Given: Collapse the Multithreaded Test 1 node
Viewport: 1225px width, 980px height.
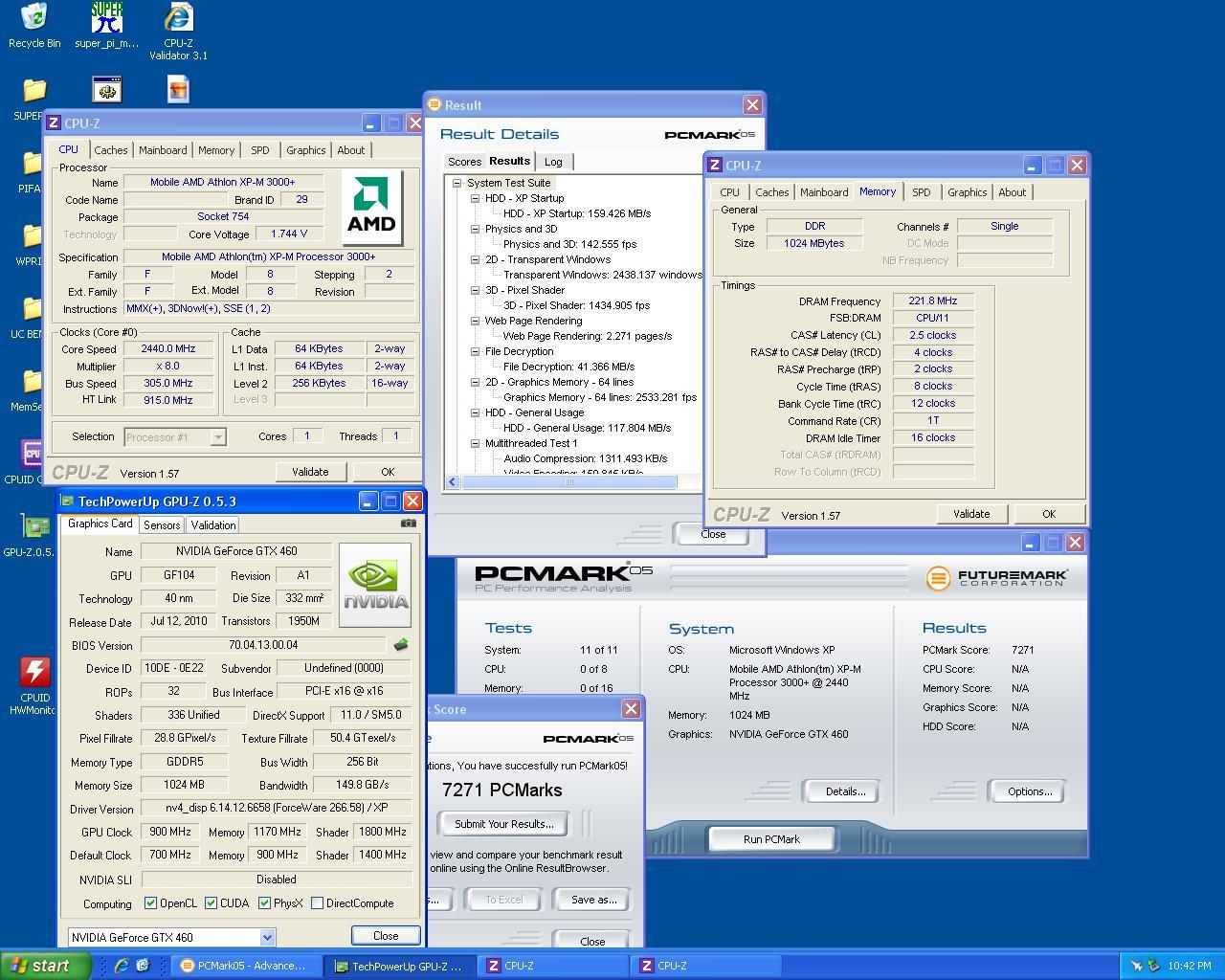Looking at the screenshot, I should (475, 443).
